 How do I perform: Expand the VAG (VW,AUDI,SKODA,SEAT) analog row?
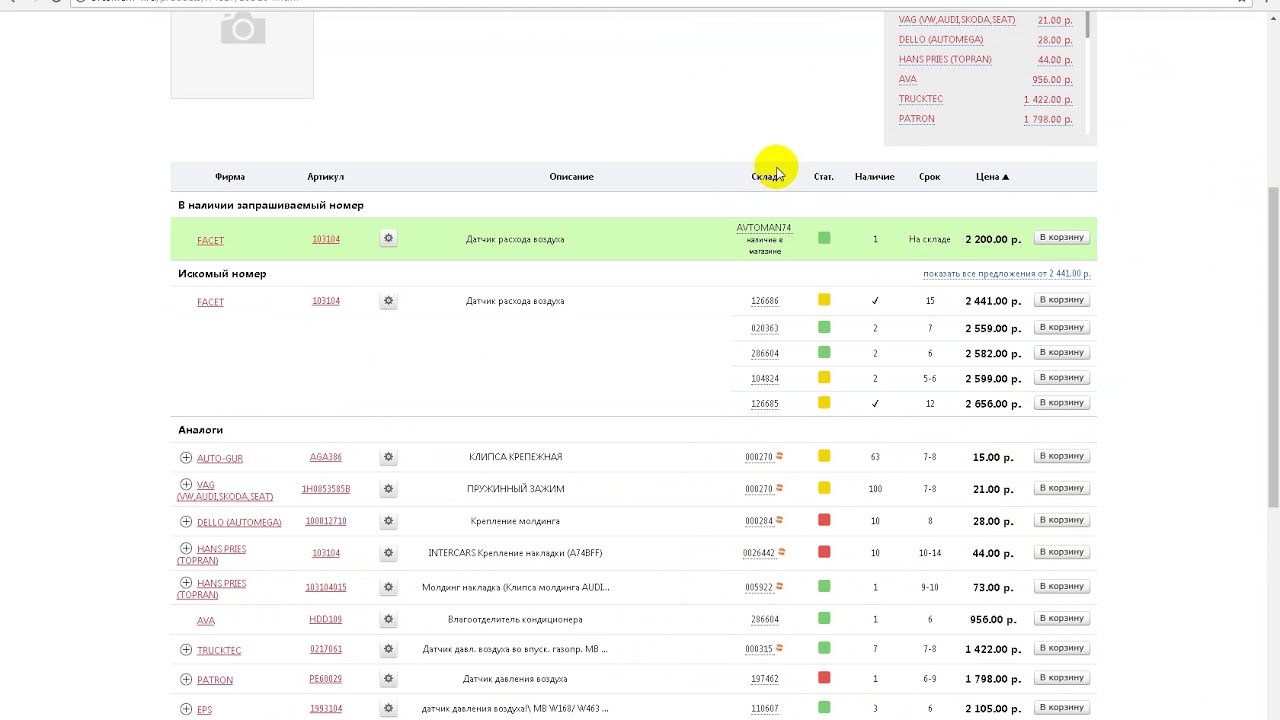186,484
